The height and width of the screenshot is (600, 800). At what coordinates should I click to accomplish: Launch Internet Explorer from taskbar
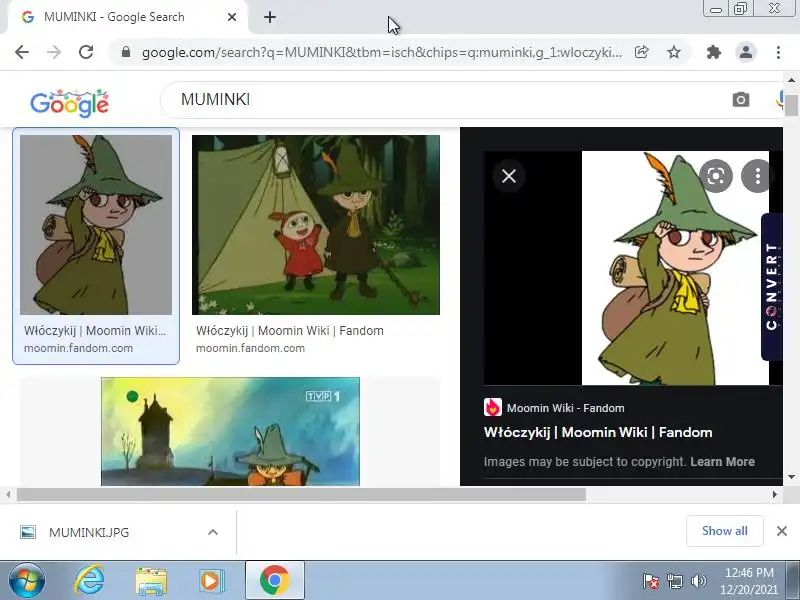coord(89,580)
